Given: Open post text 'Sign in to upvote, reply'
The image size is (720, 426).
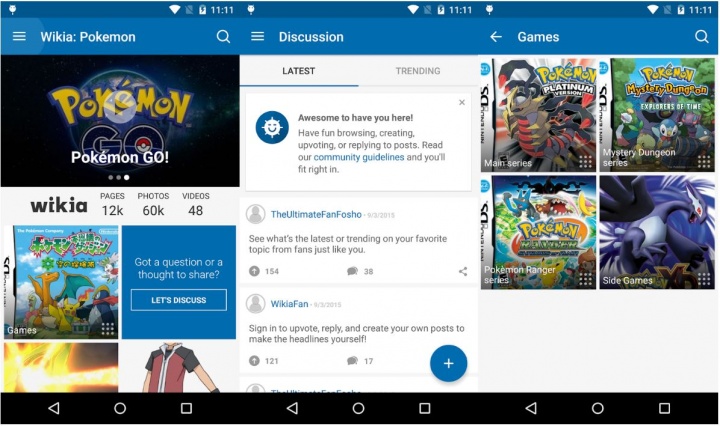Looking at the screenshot, I should [x=356, y=334].
